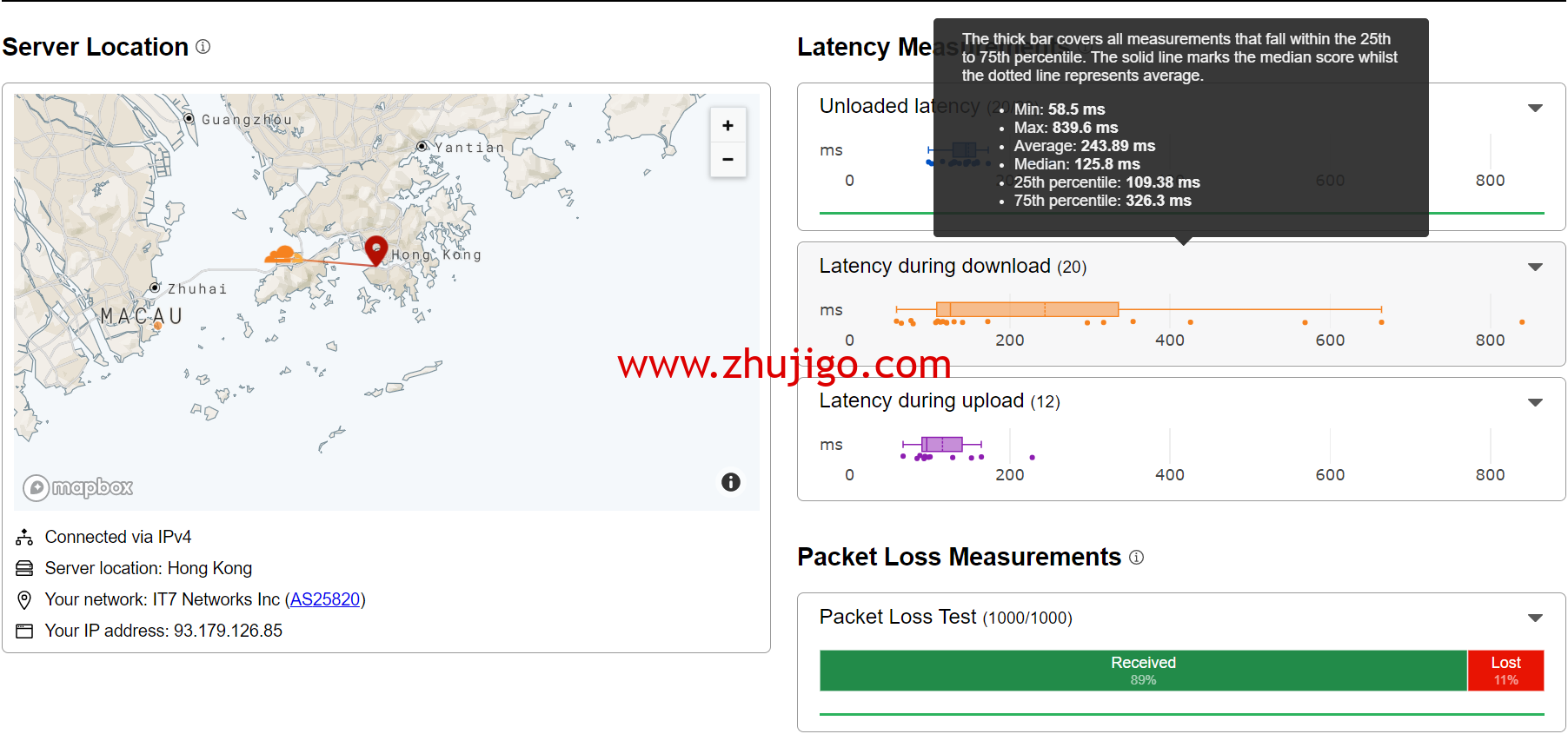Click the orange download latency box plot
The height and width of the screenshot is (734, 1568).
point(1027,309)
